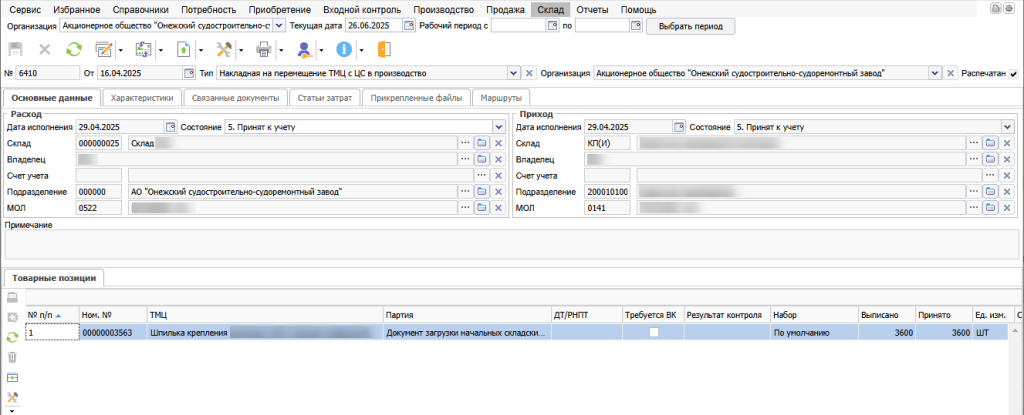Image resolution: width=1024 pixels, height=415 pixels.
Task: Open header Организация dropdown beside Распечатан
Action: point(935,73)
